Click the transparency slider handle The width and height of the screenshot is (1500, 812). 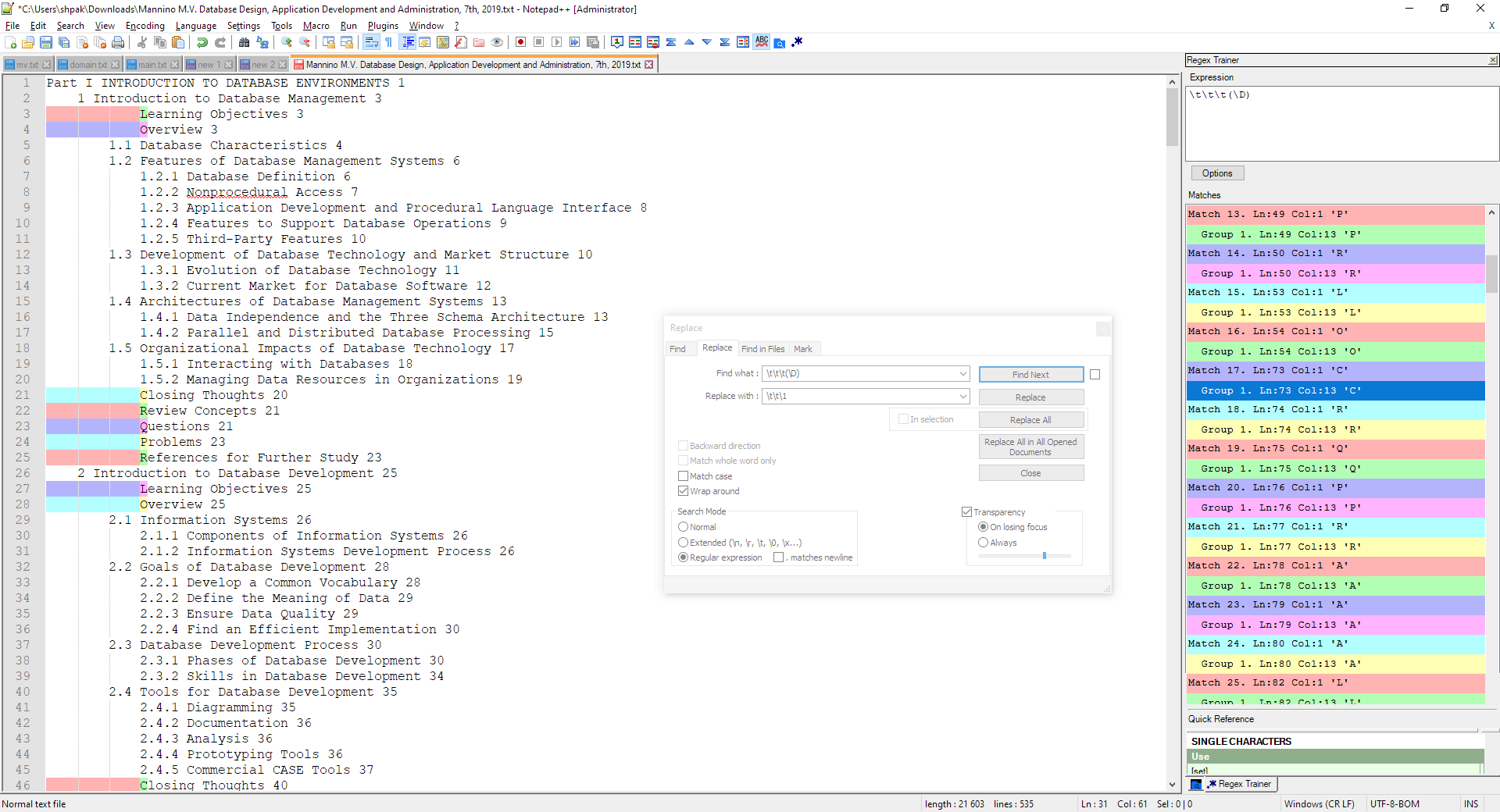point(1044,556)
